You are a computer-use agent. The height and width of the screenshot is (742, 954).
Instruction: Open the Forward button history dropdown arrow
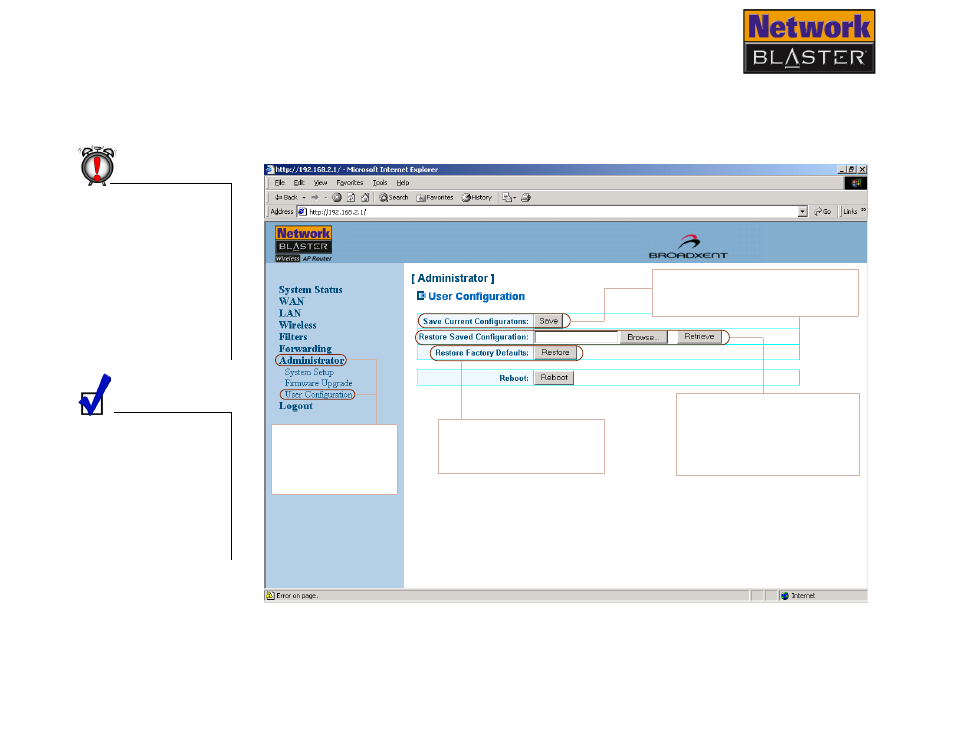326,198
